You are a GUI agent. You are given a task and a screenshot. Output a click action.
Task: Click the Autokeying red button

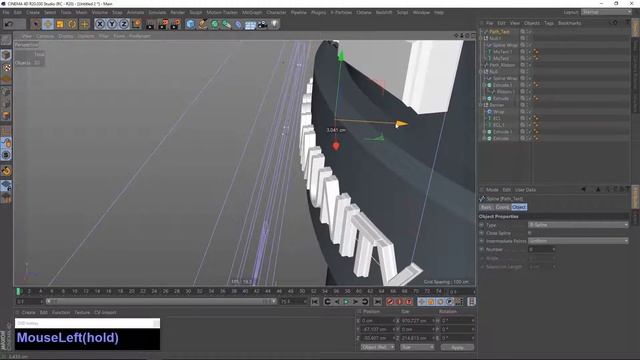pyautogui.click(x=399, y=302)
